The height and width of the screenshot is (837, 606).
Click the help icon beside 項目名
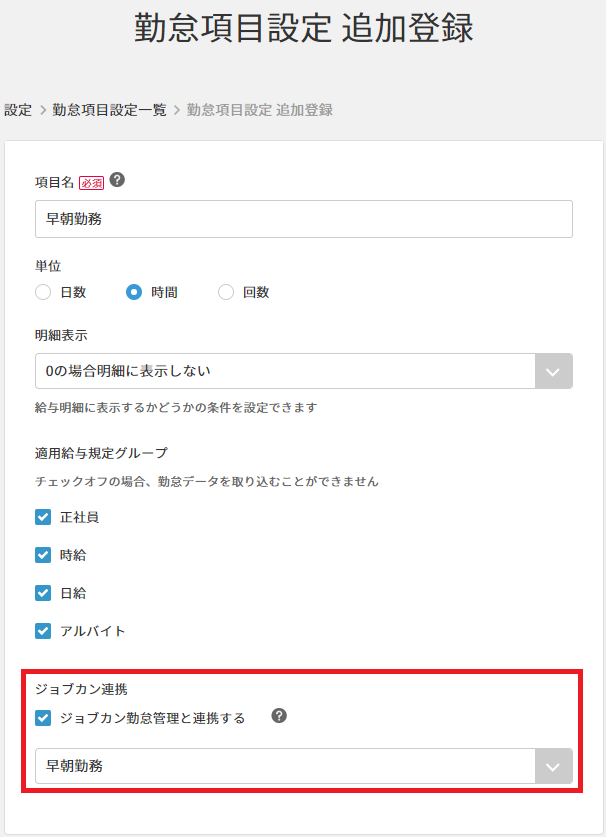117,180
